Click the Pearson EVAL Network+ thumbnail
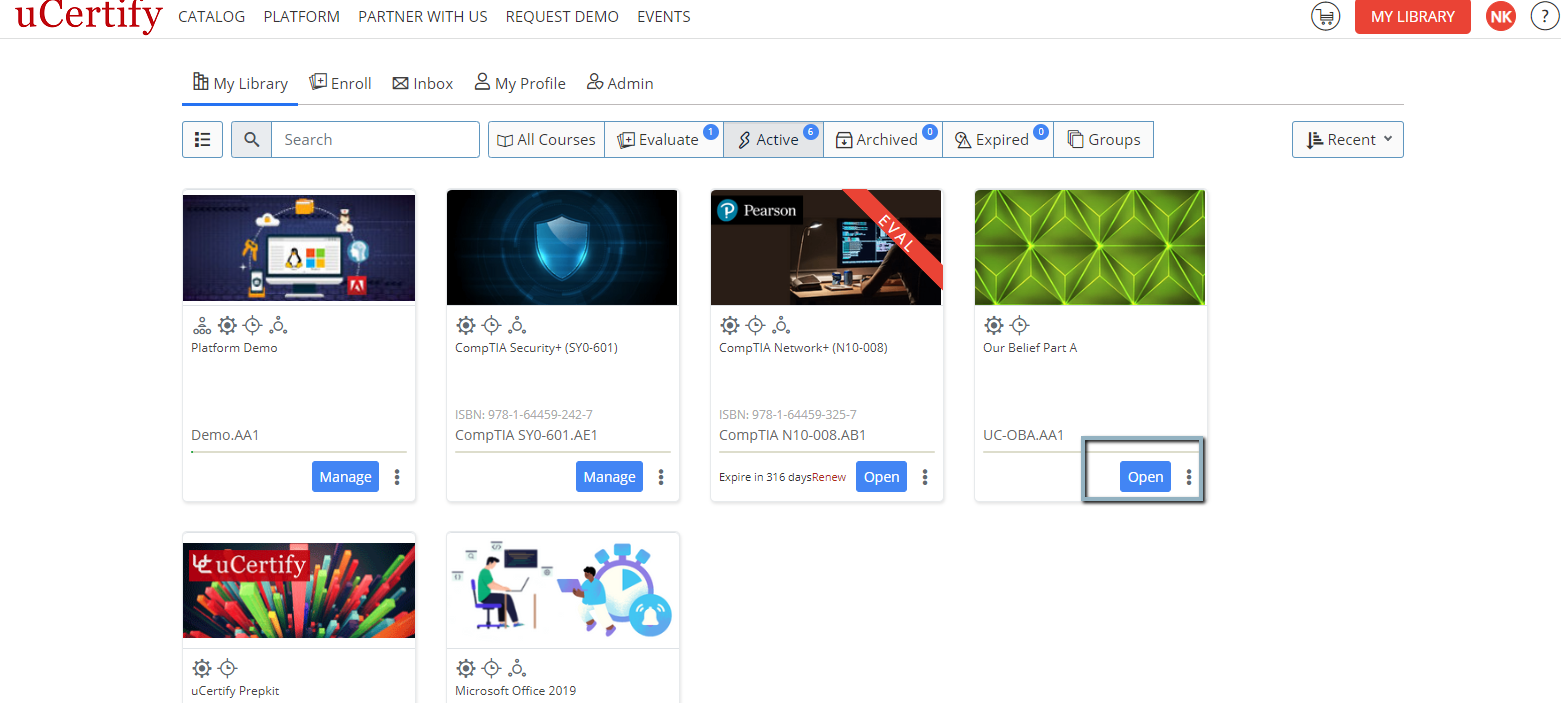 (x=826, y=247)
